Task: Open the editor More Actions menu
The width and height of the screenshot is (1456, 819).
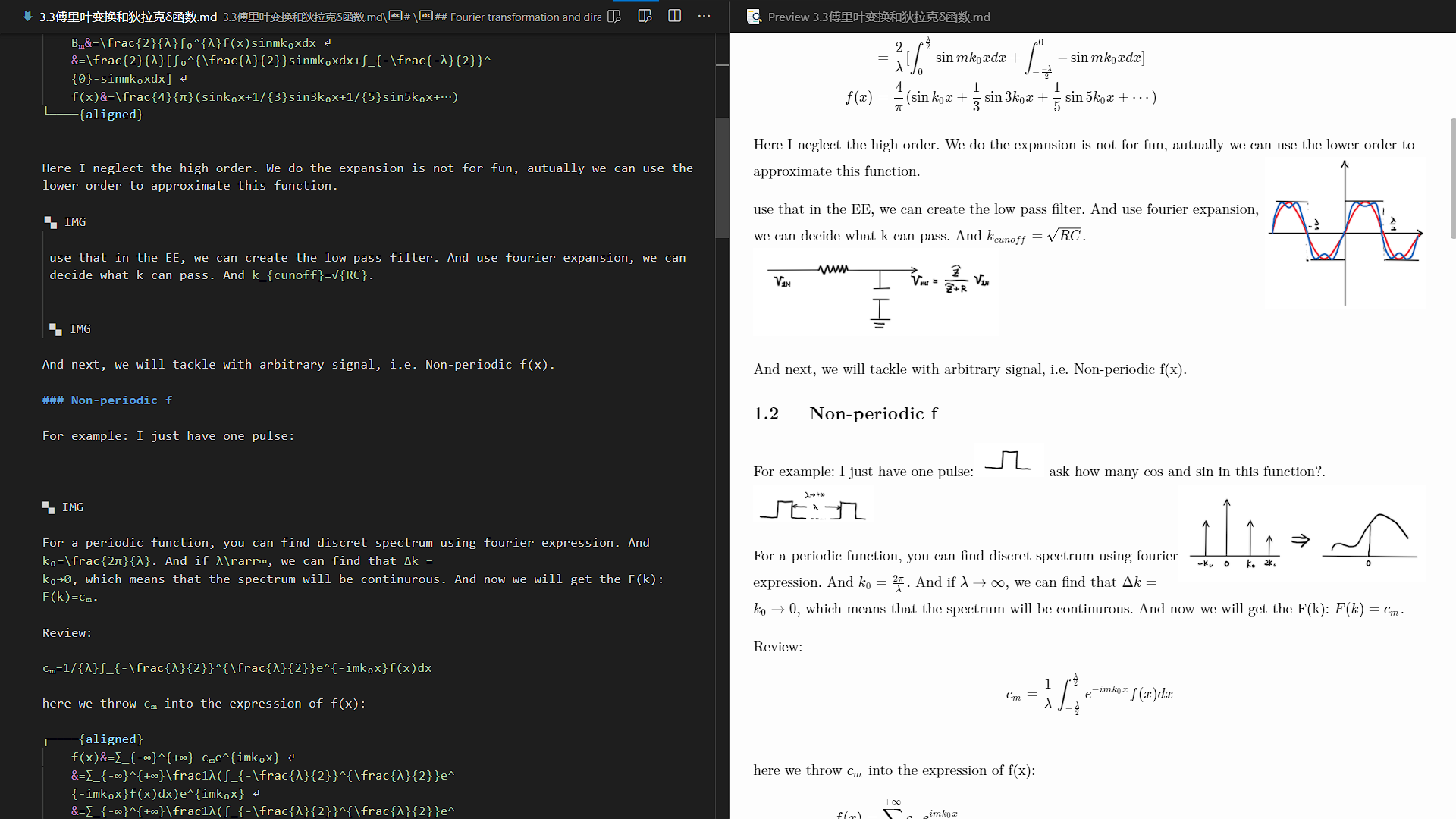Action: pyautogui.click(x=704, y=16)
